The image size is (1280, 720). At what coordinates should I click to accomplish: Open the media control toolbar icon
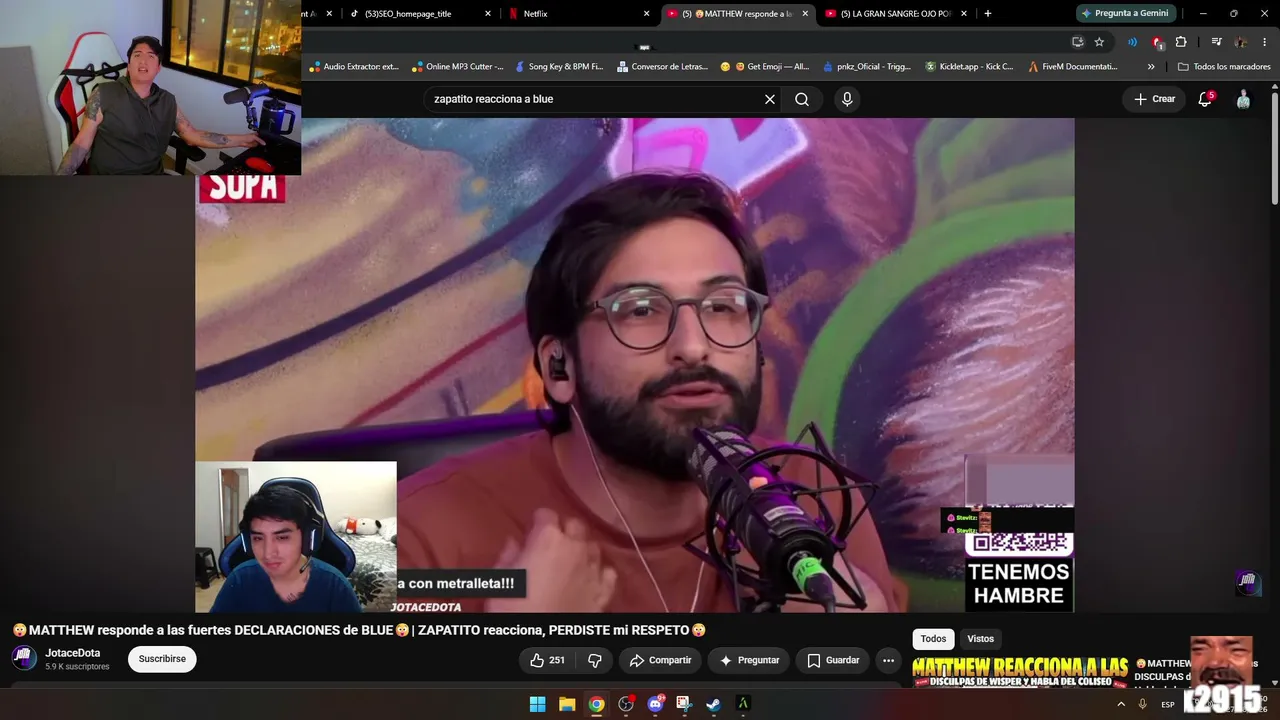pyautogui.click(x=1216, y=42)
